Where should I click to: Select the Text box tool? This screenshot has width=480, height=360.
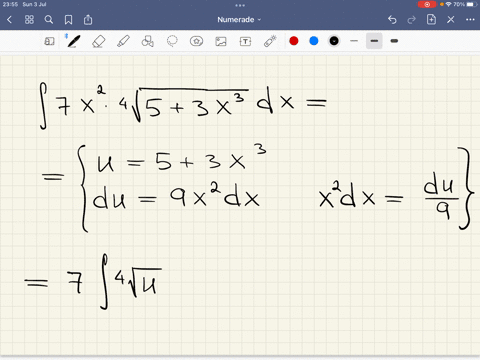pyautogui.click(x=245, y=41)
